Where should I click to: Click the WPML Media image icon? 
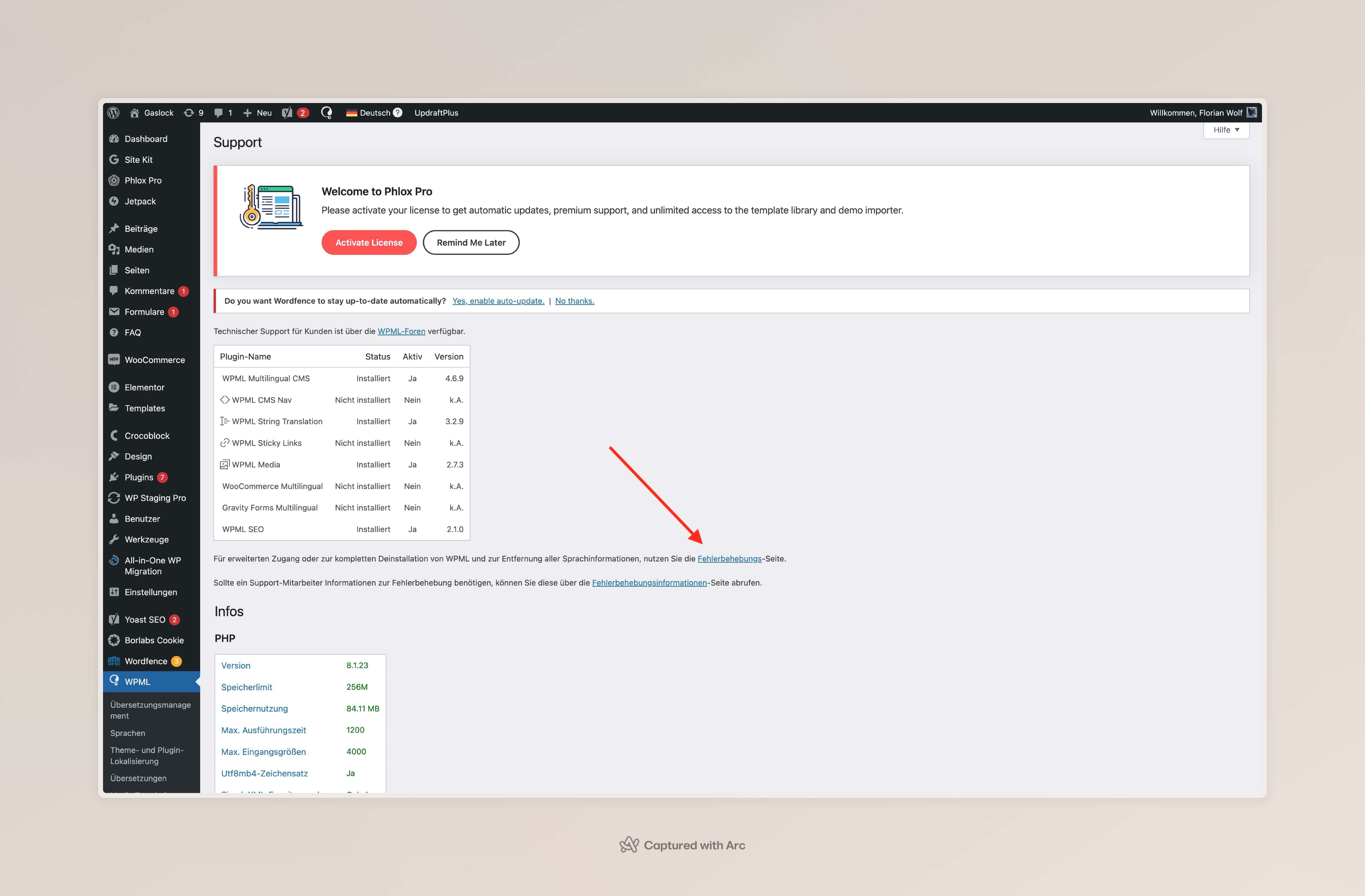pos(225,465)
